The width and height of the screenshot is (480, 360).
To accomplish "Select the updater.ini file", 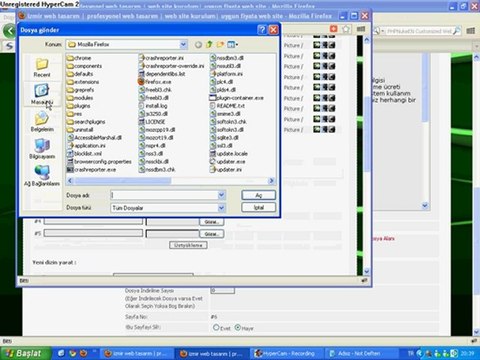I will coord(226,170).
